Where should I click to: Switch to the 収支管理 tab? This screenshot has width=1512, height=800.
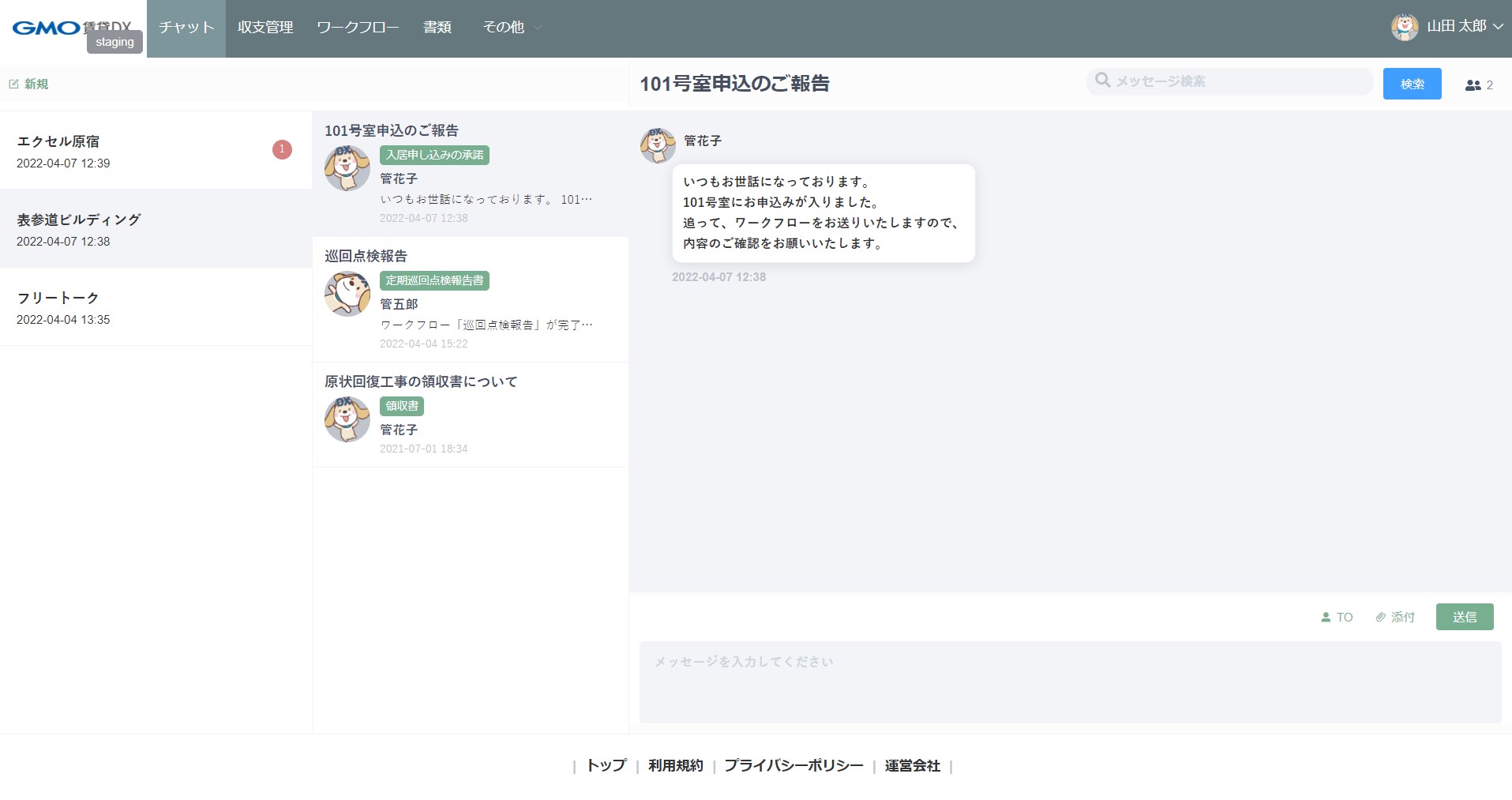pos(265,28)
